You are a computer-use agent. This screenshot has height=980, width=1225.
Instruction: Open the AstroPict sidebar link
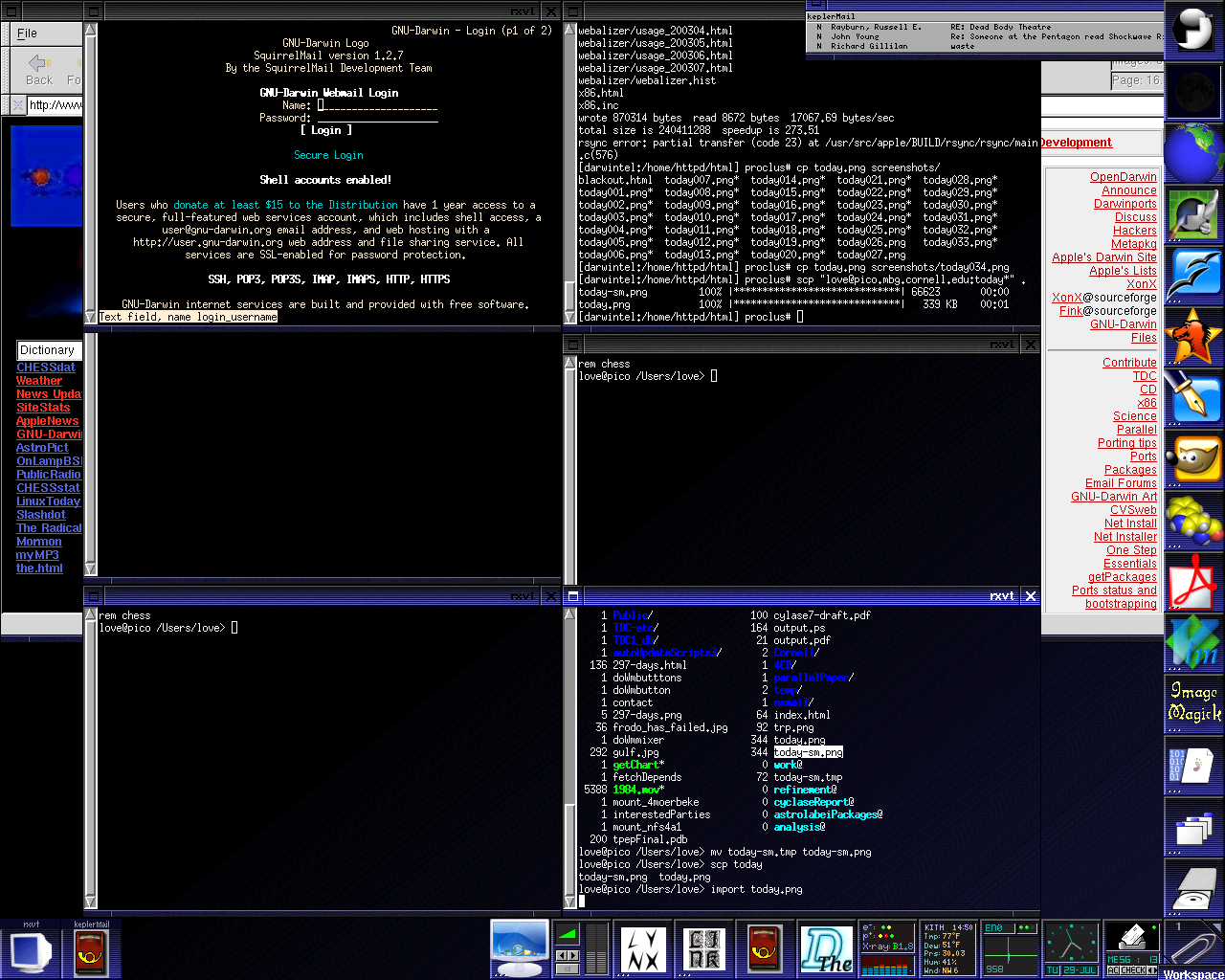(42, 448)
